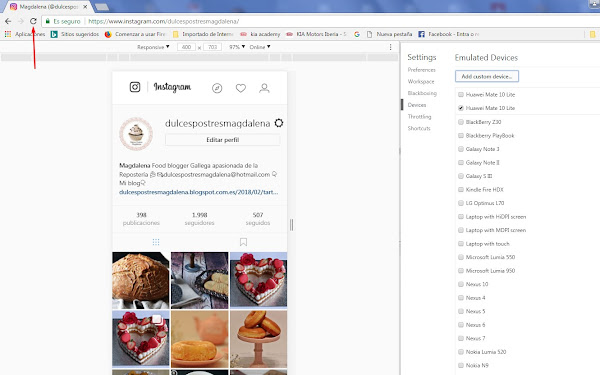Open the dulcespostresmagdalena blogspot link
The image size is (600, 375).
click(199, 192)
